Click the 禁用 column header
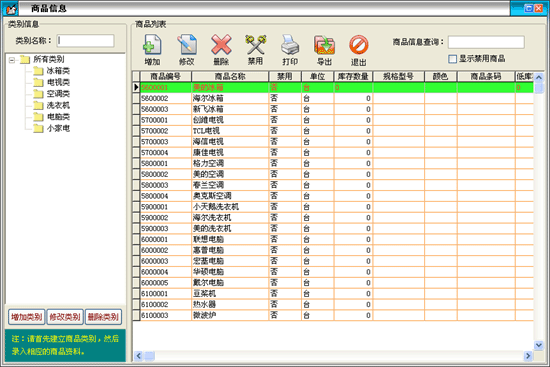Viewport: 550px width, 367px height. 285,76
